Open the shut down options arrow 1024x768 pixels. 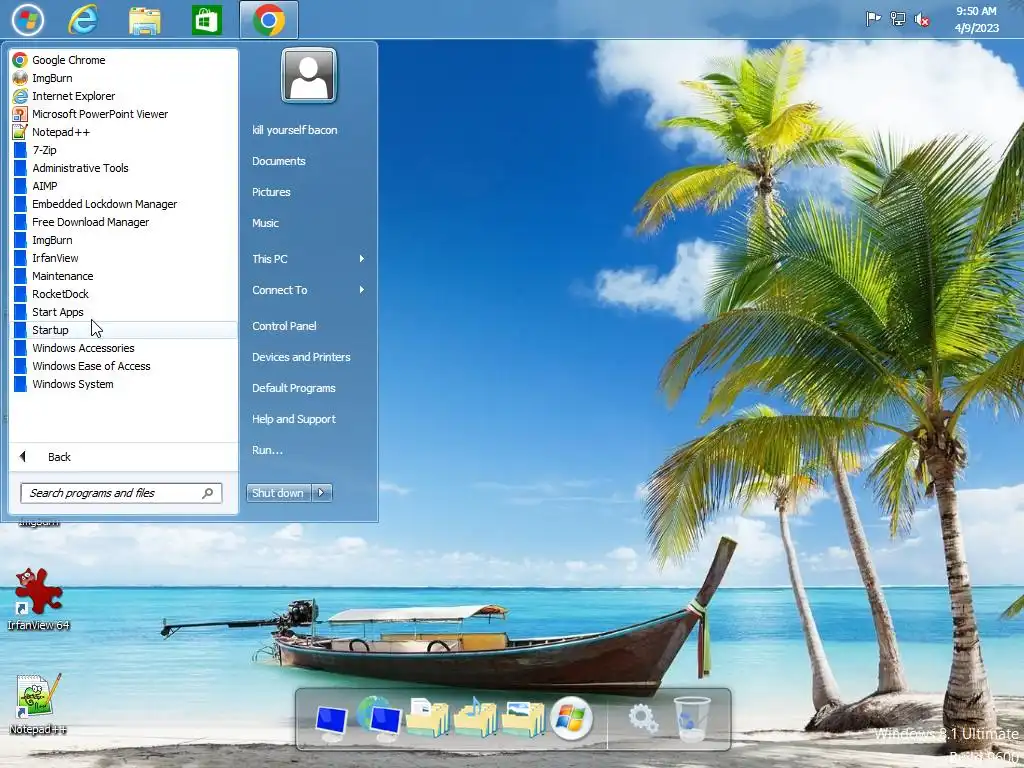tap(322, 493)
